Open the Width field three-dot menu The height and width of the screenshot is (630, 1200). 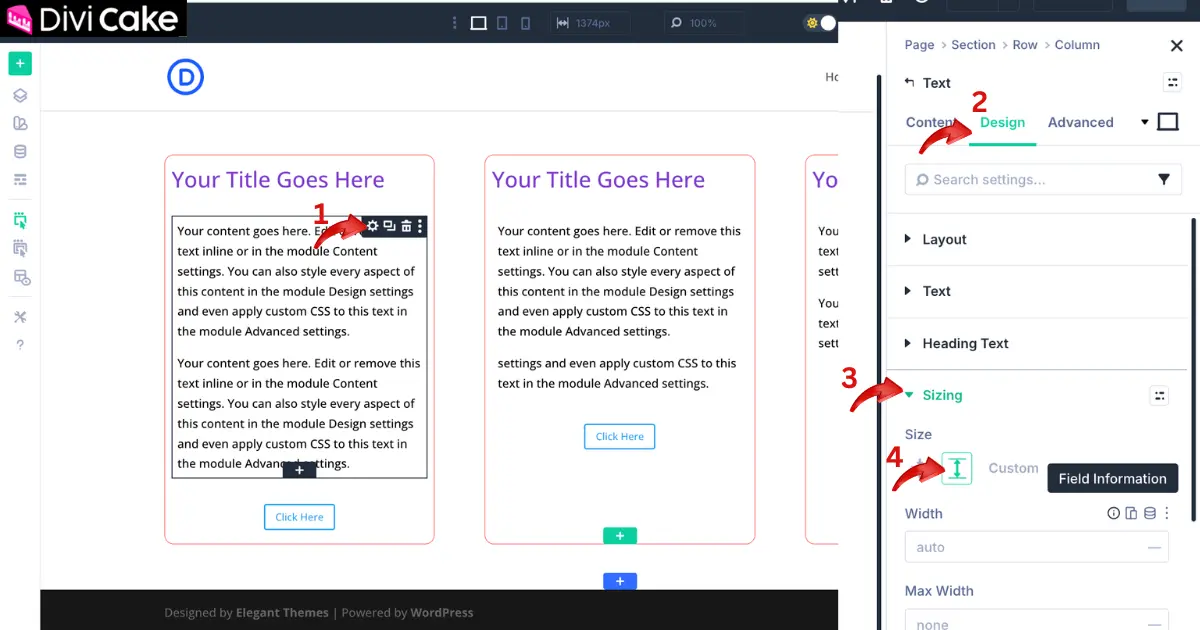1166,513
